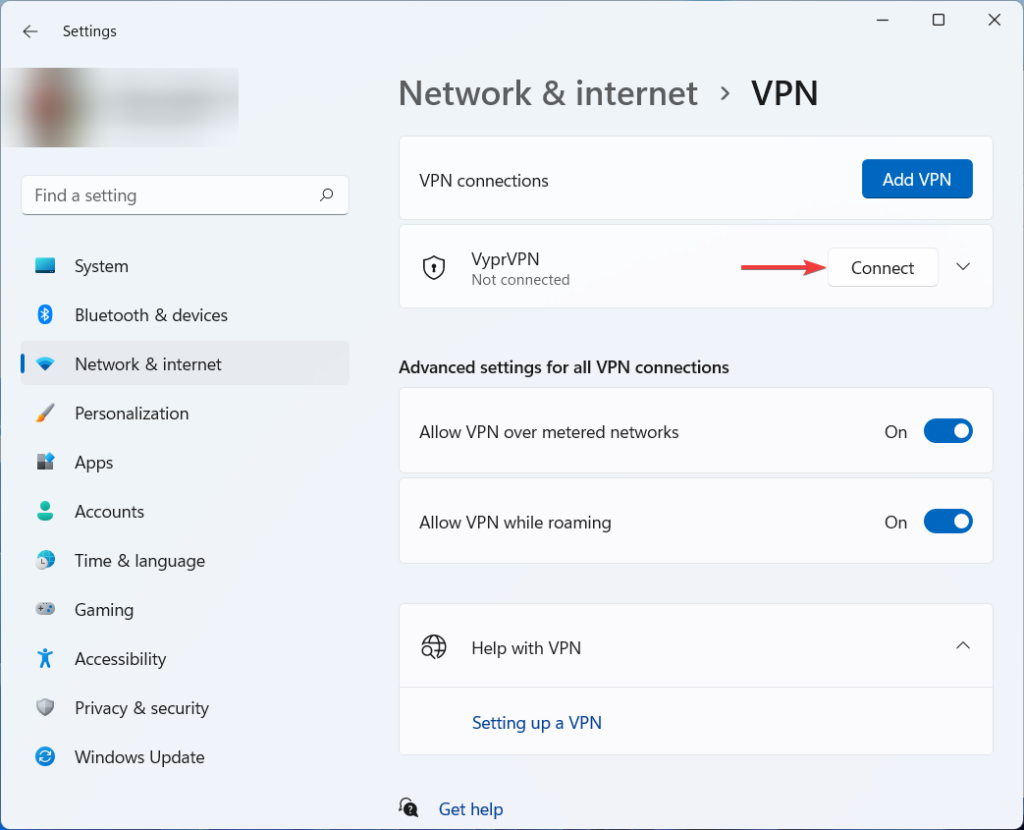Click the VyprVPN shield icon
1024x830 pixels.
pyautogui.click(x=433, y=267)
